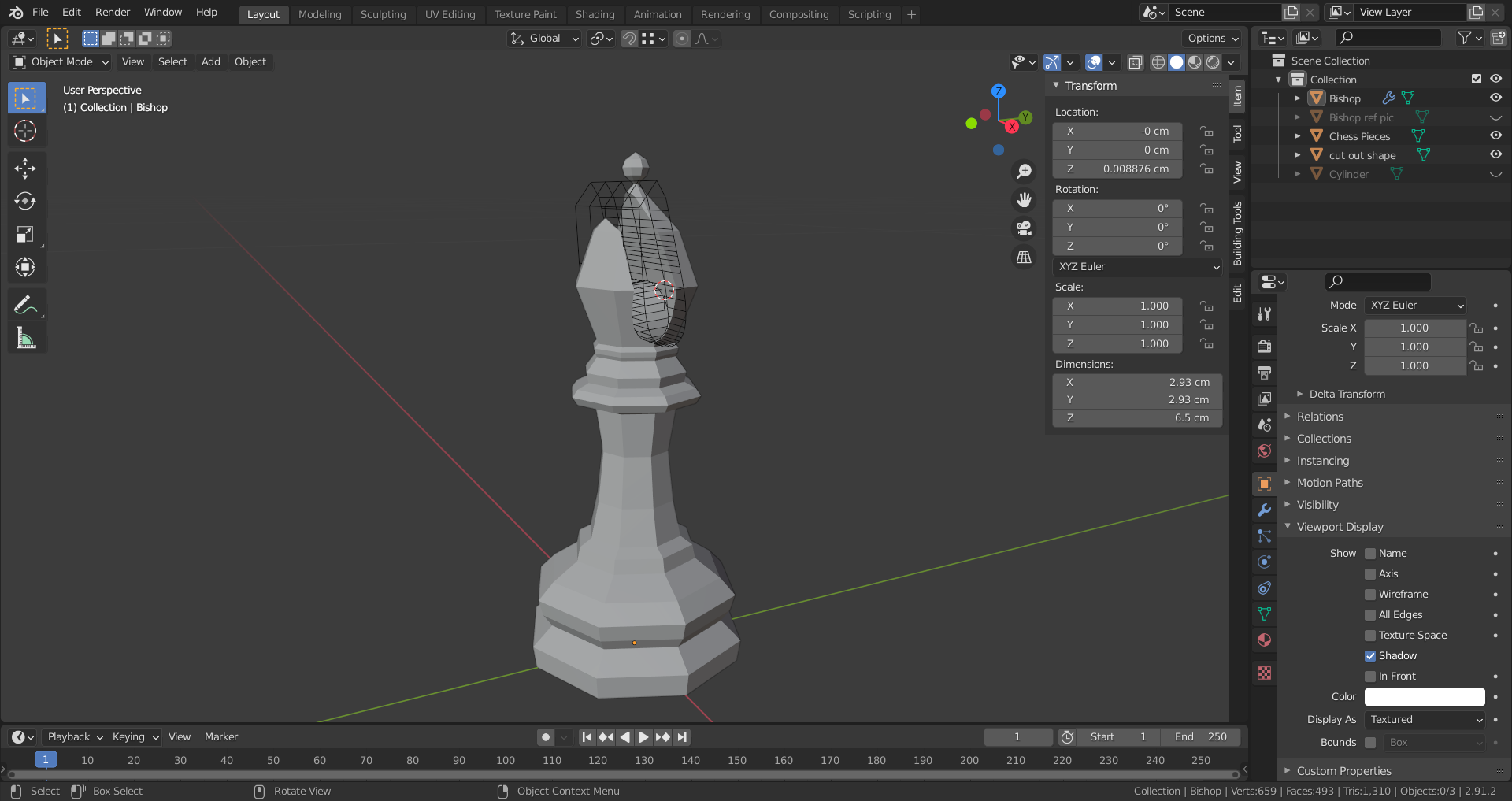
Task: Click the Options button in viewport header
Action: pyautogui.click(x=1213, y=38)
